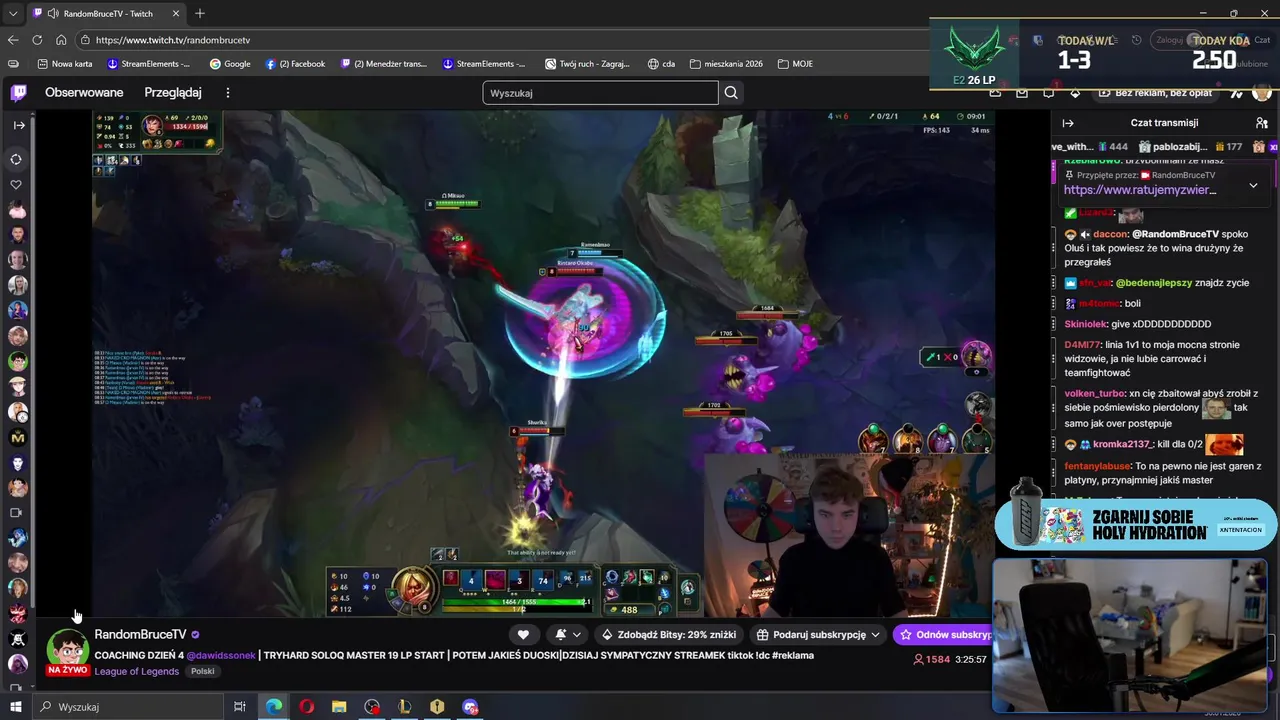Focus the Wyszukaj search field

point(600,93)
